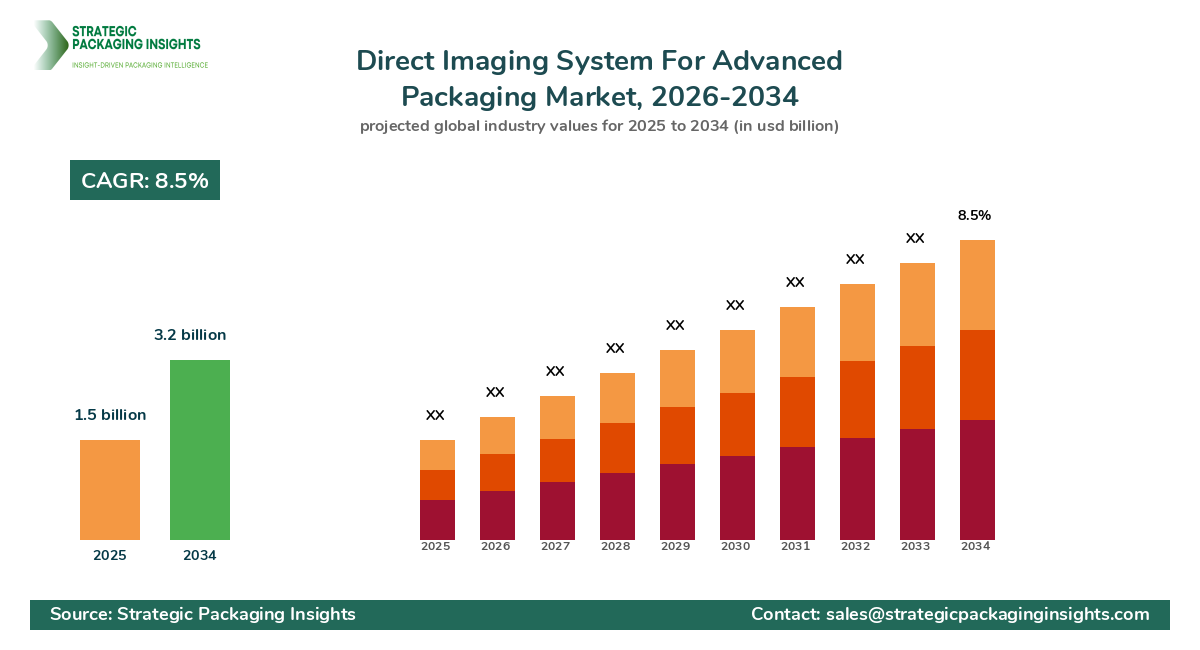This screenshot has width=1200, height=650.
Task: Select the green 2034 bar
Action: (201, 448)
